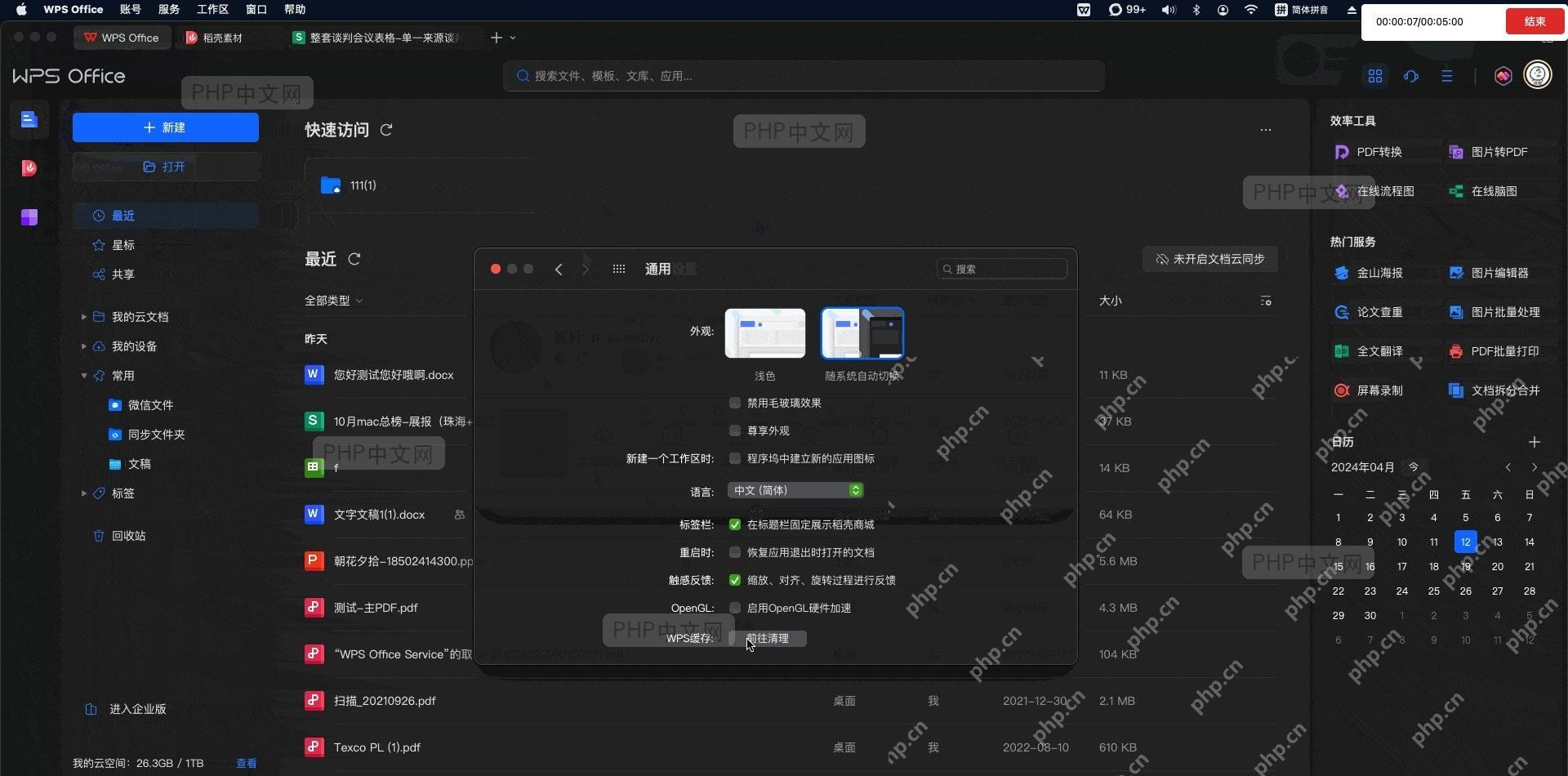1568x776 pixels.
Task: Start 屏幕录制 tool
Action: (1369, 390)
